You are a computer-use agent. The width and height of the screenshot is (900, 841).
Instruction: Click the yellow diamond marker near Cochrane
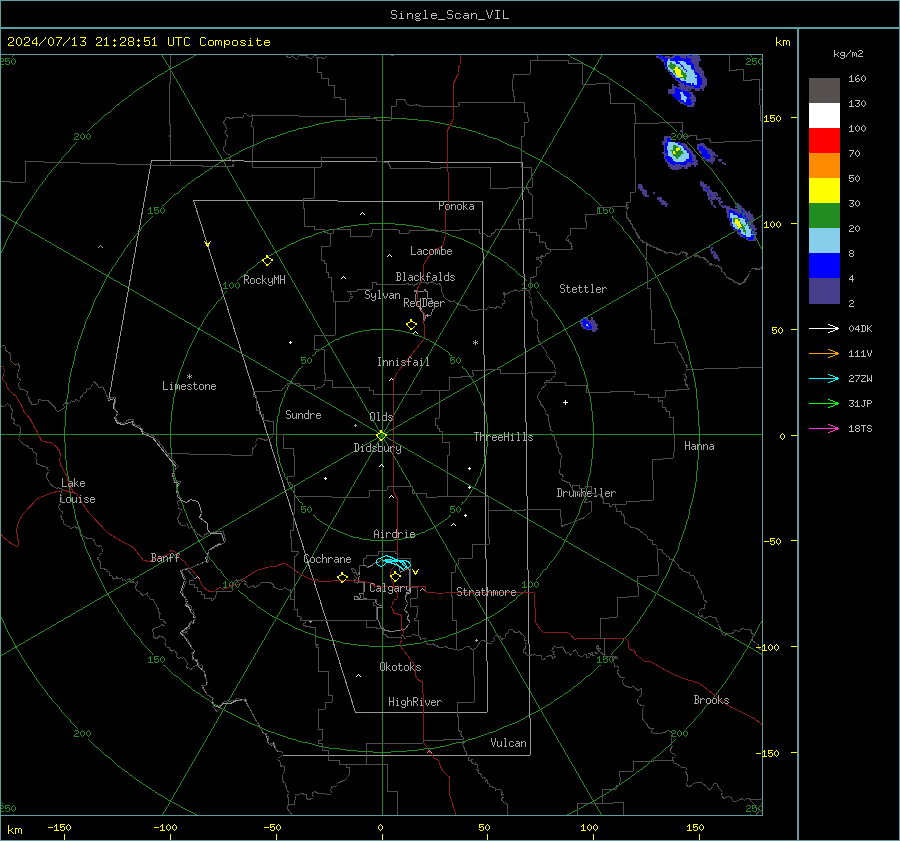342,578
